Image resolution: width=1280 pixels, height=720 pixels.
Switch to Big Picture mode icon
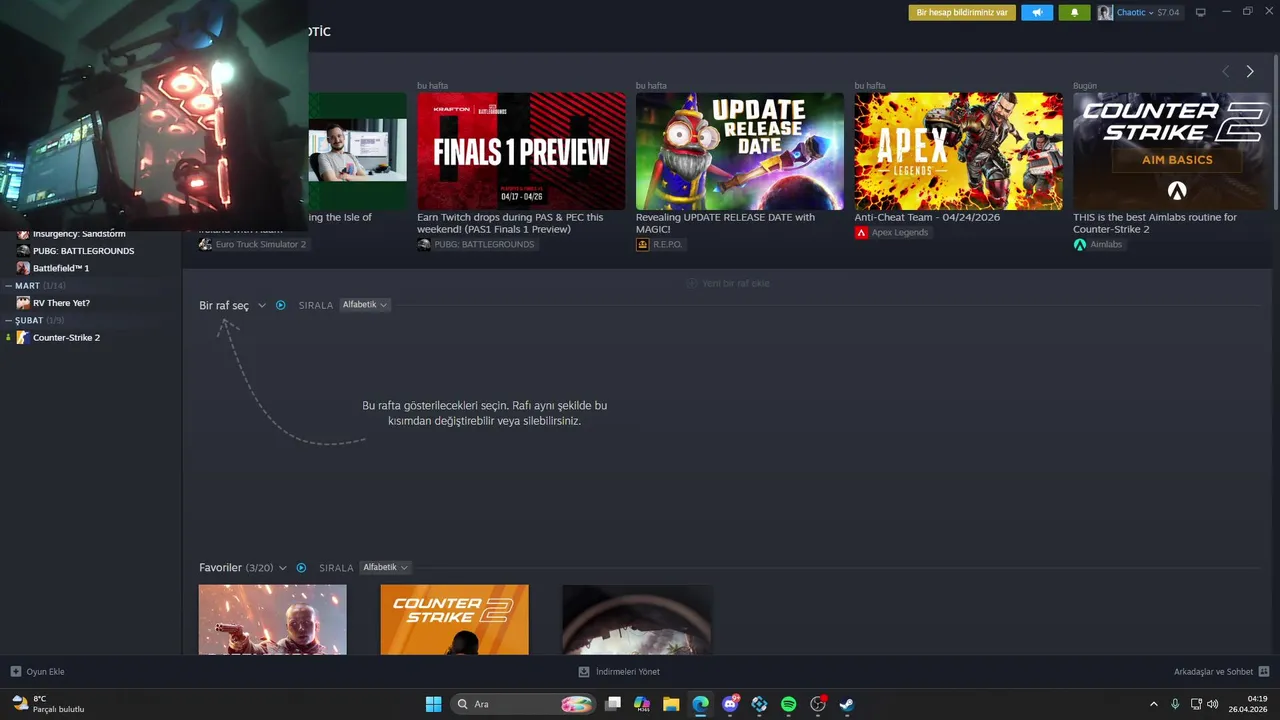tap(1201, 13)
